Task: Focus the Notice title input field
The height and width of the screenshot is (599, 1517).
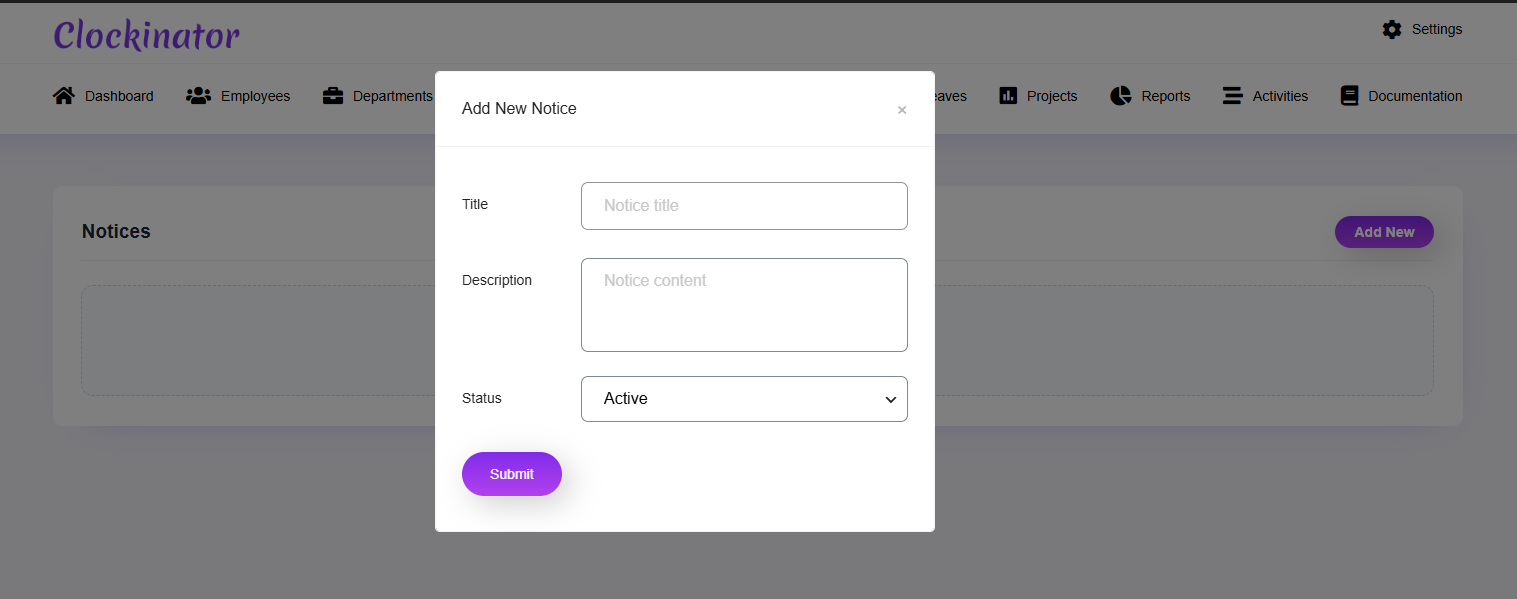Action: [744, 206]
